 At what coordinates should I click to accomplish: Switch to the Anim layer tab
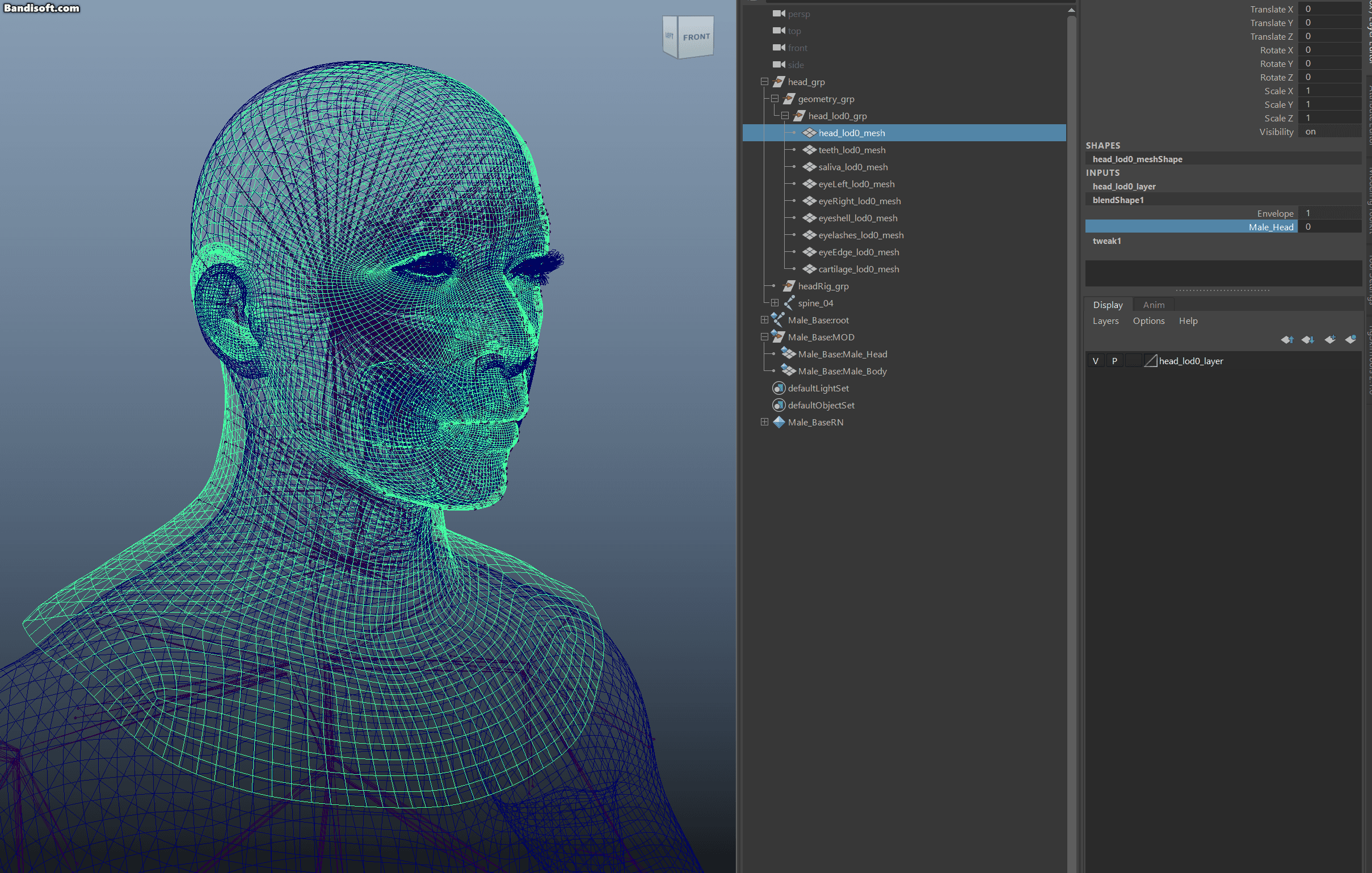(1153, 305)
